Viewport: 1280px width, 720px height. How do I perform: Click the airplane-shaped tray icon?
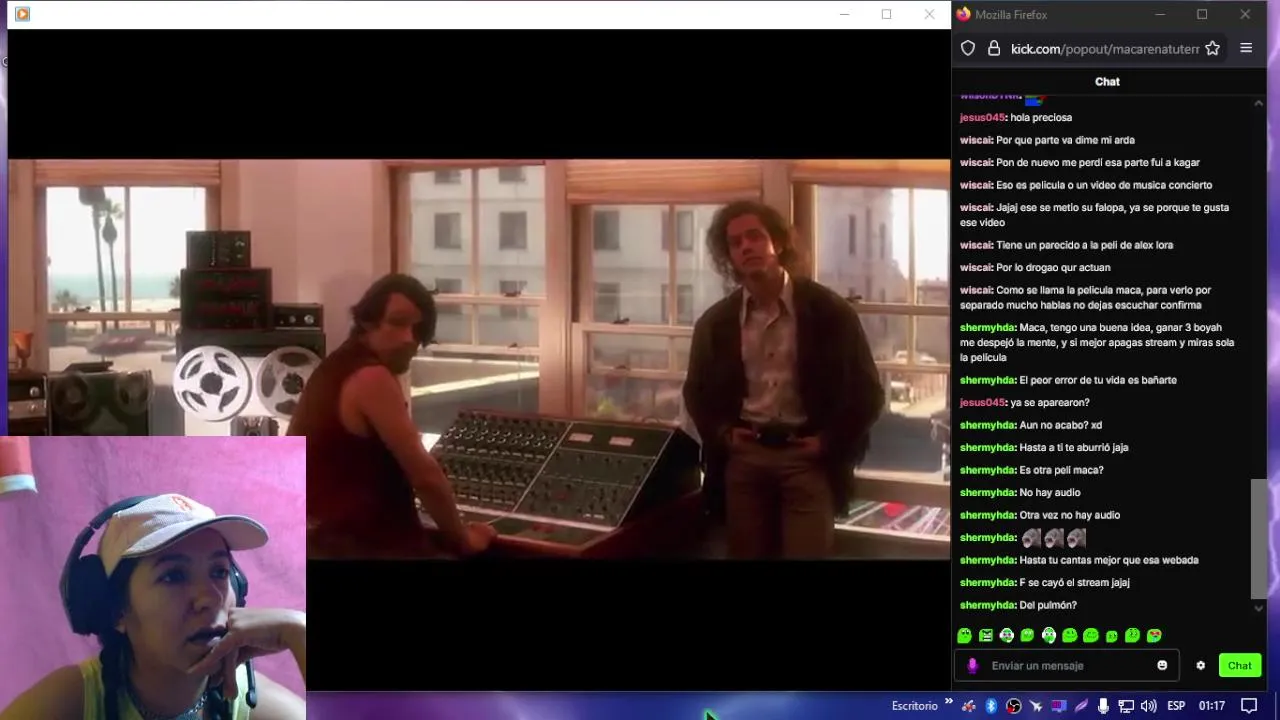[1036, 706]
